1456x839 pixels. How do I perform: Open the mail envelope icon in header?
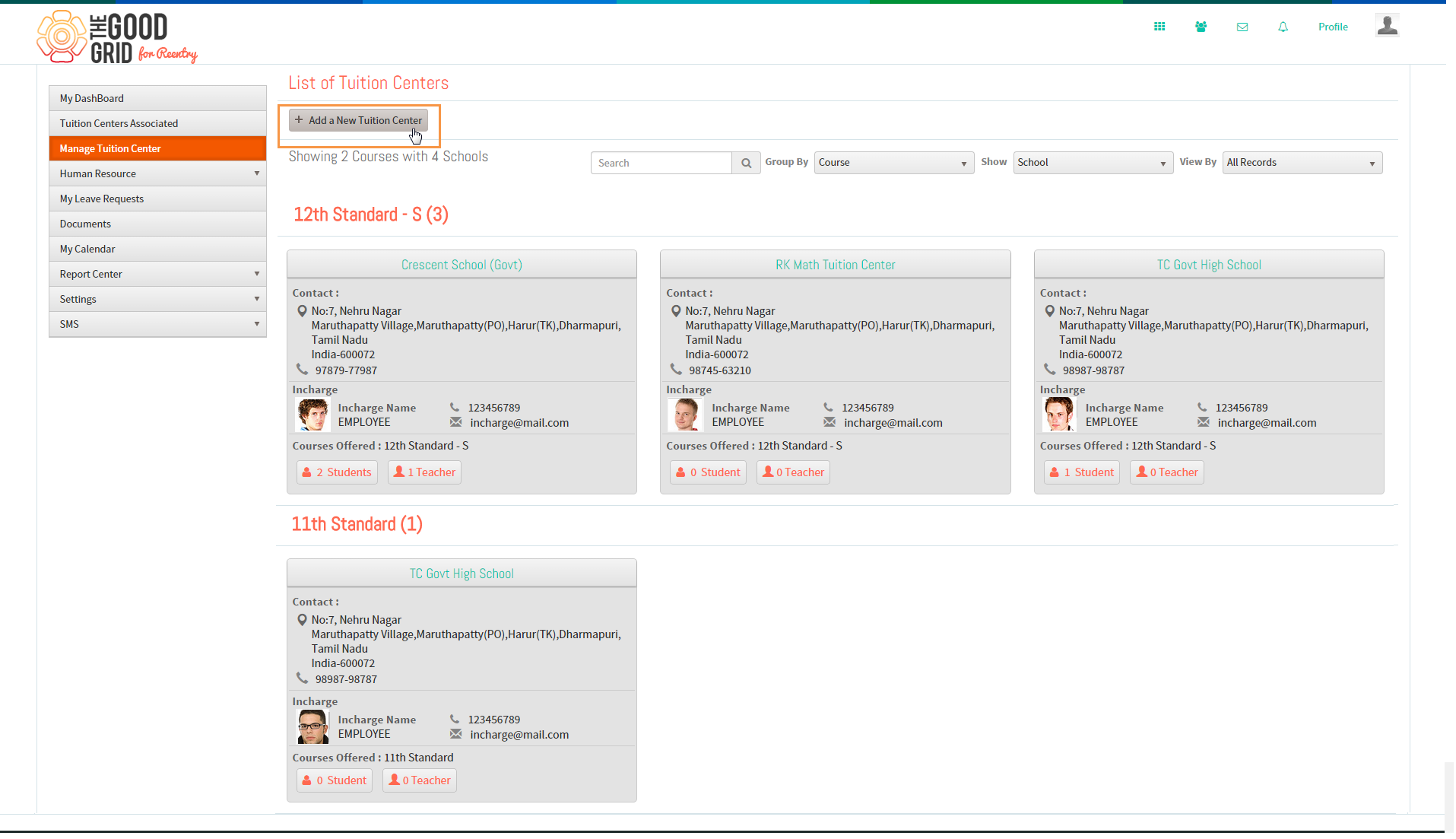(x=1242, y=27)
